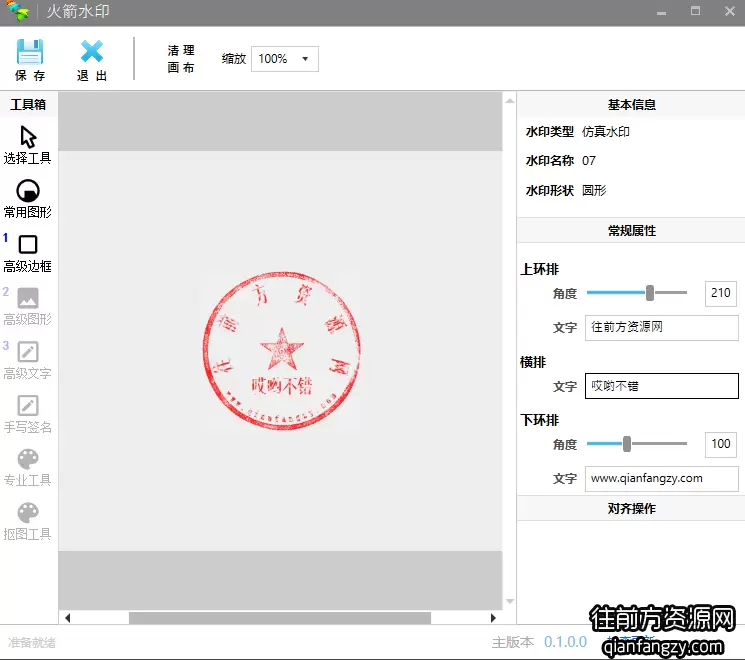Viewport: 745px width, 660px height.
Task: Click the 常规属性 panel header
Action: [631, 231]
